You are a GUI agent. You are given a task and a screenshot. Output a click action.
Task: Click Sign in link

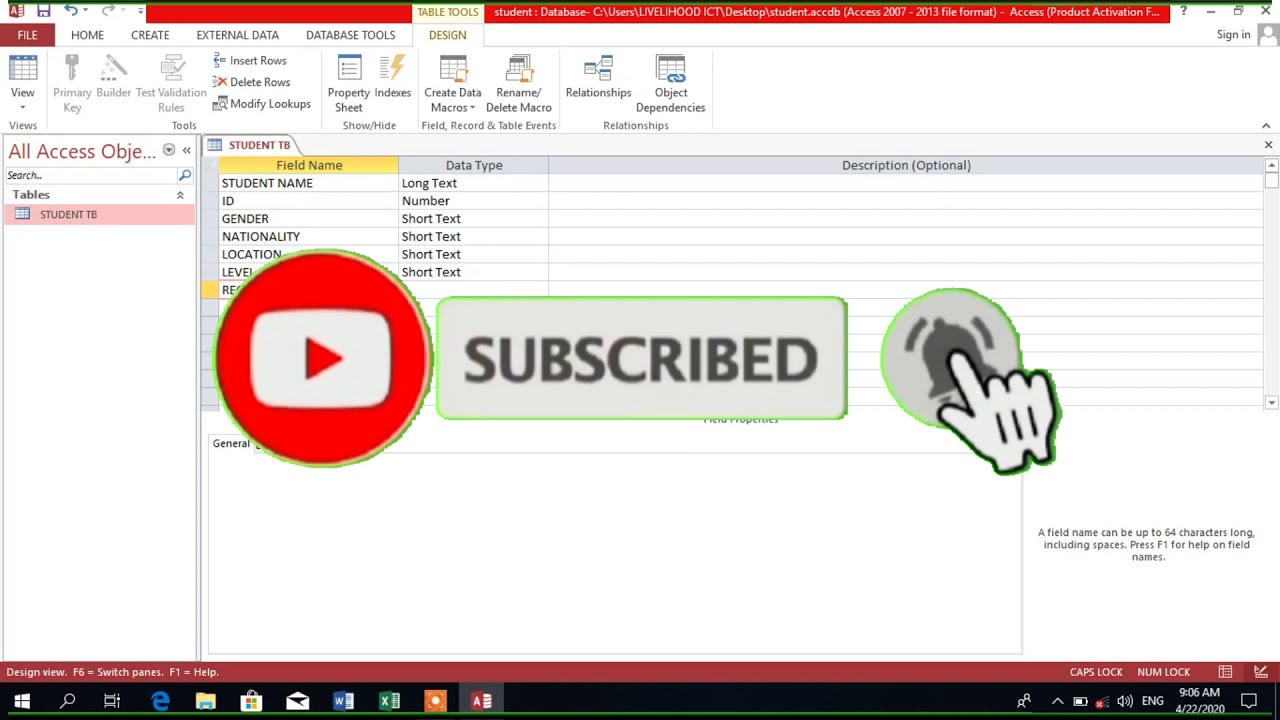click(x=1233, y=35)
